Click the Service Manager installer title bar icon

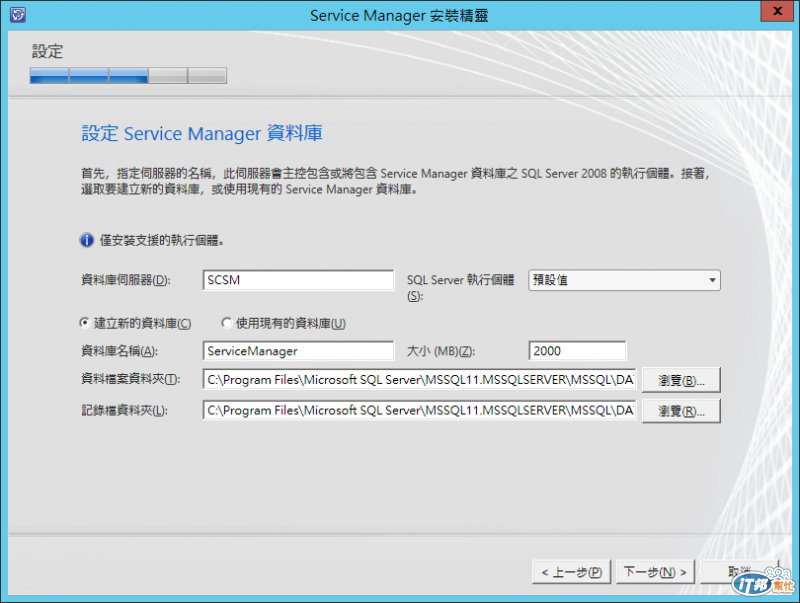point(17,14)
